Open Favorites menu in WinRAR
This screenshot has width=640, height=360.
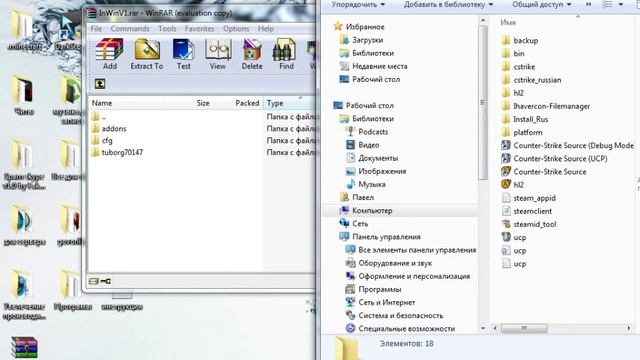point(199,29)
